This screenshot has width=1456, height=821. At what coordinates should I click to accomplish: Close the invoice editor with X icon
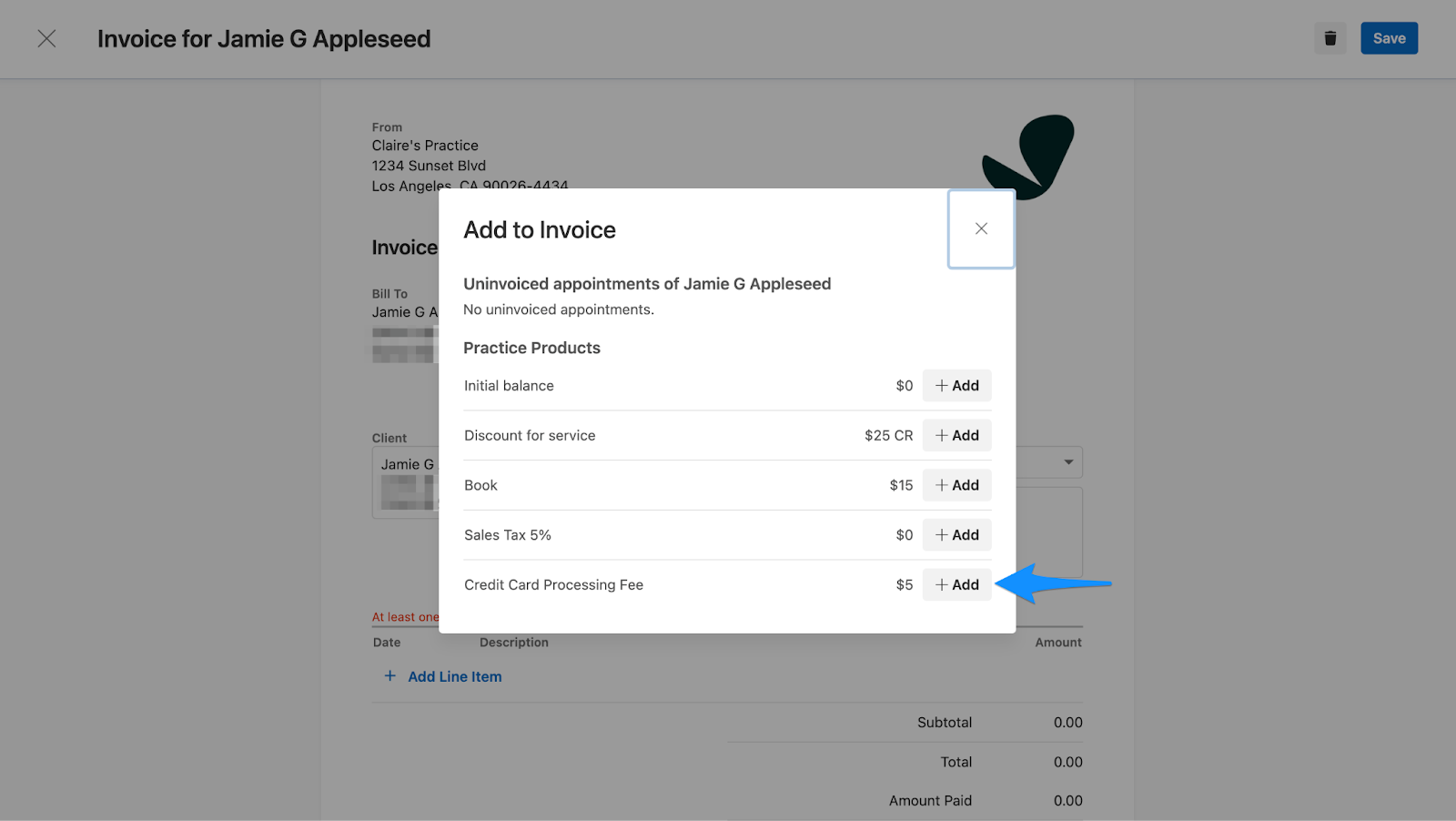point(46,38)
